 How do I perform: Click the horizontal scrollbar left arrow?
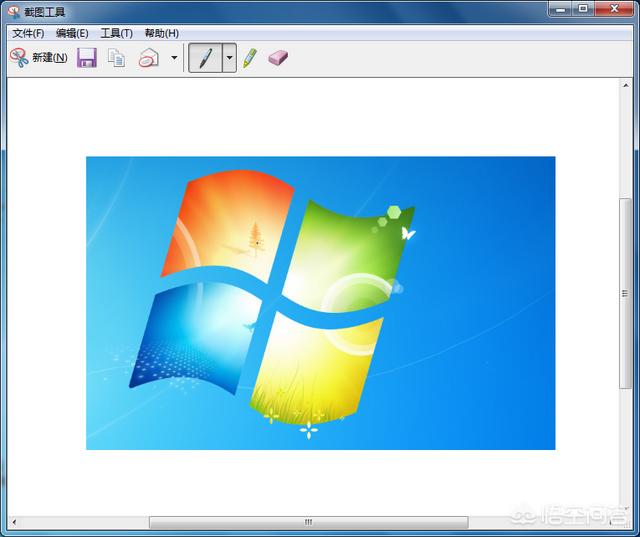(14, 522)
